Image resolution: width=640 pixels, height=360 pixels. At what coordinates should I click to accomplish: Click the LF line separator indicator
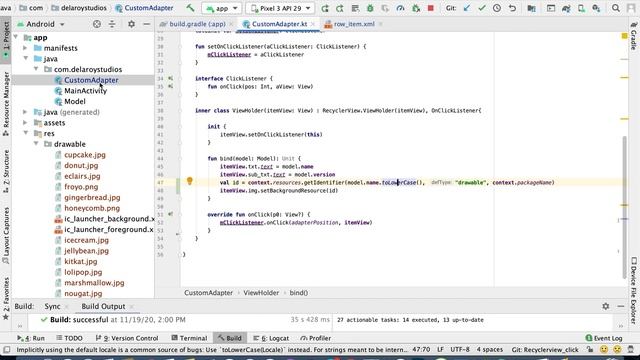click(x=440, y=350)
